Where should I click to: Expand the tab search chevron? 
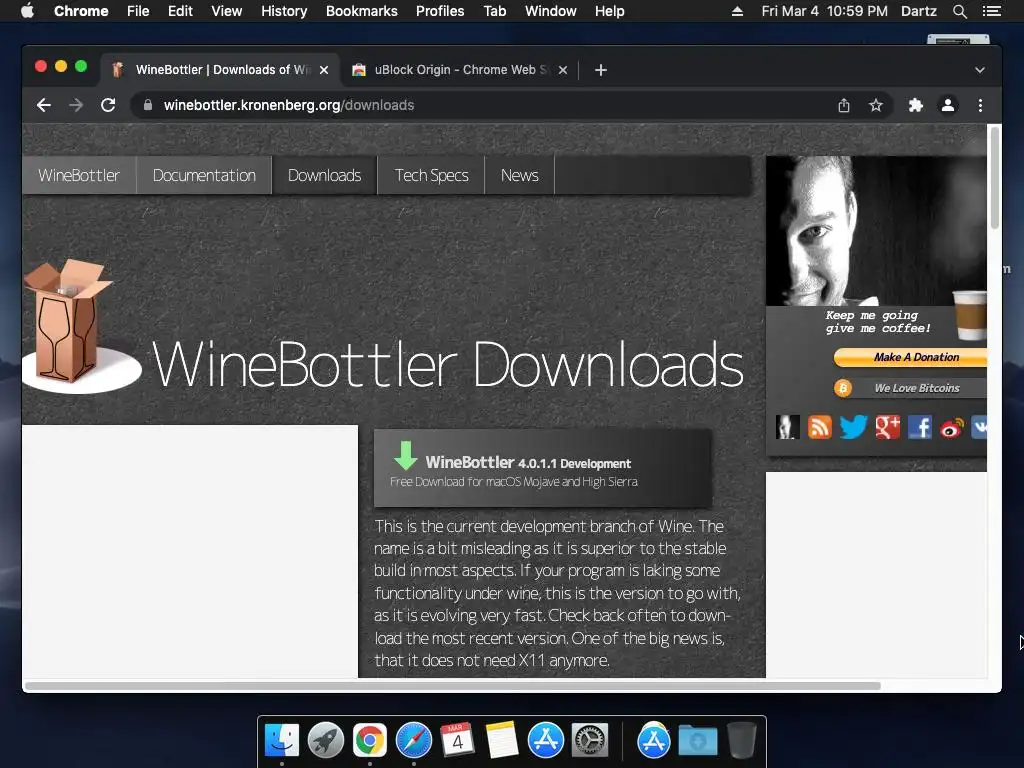(x=980, y=70)
